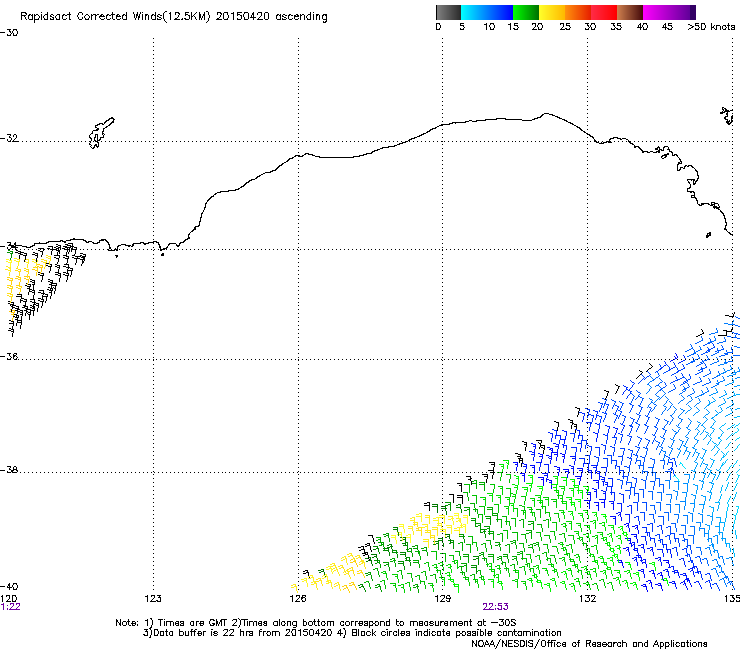Click the '129' longitude label
The image size is (740, 650).
tap(442, 599)
